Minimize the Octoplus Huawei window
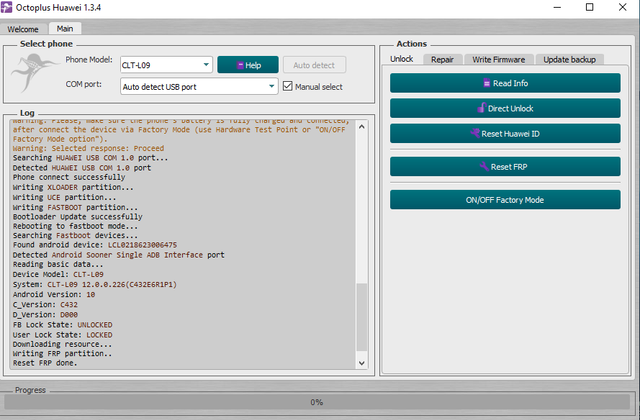 coord(558,7)
